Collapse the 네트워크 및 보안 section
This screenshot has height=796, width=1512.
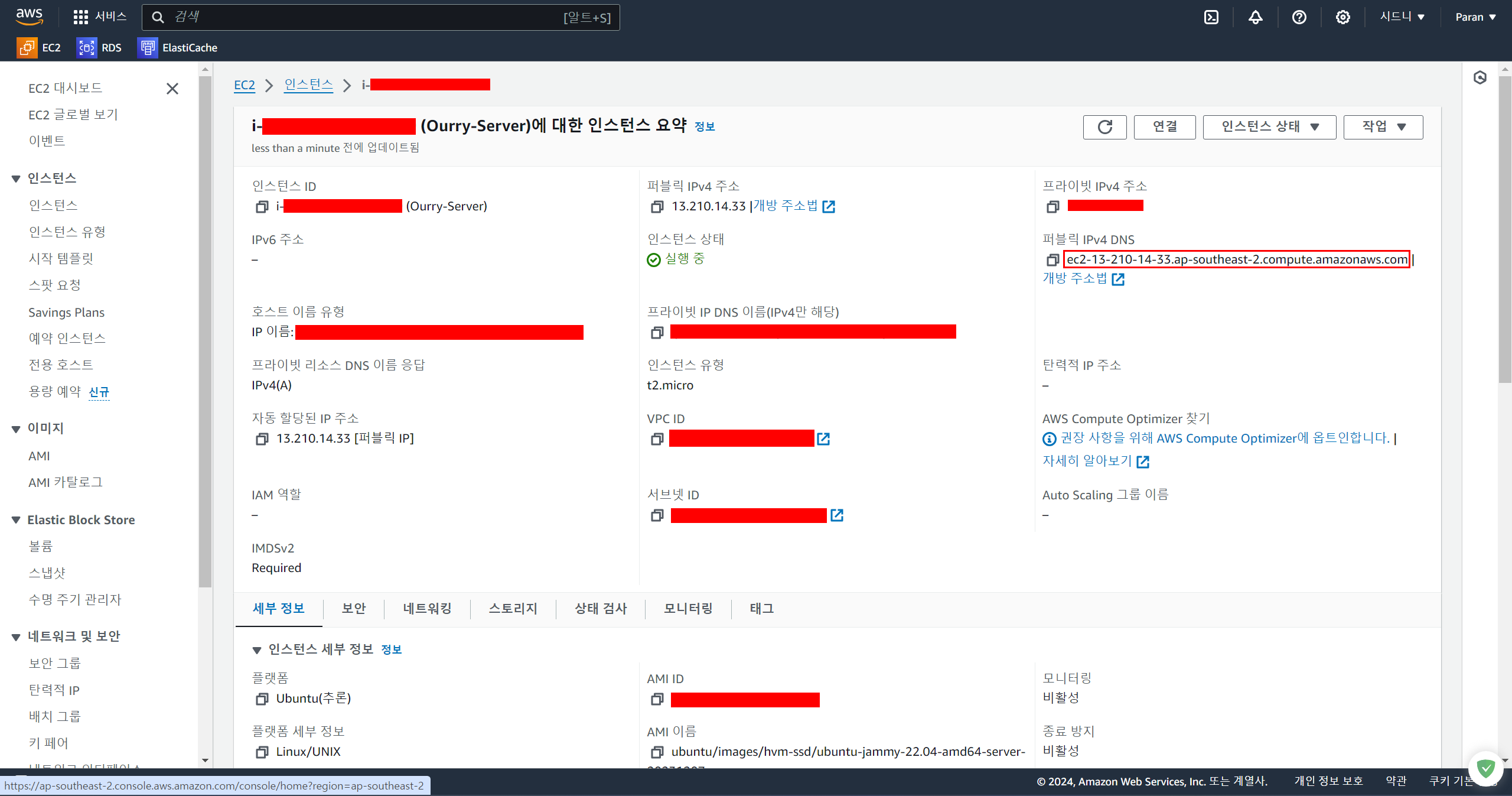coord(16,637)
